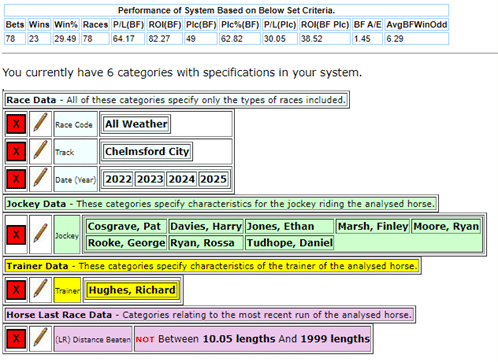Click jockey Jones, Ethan
This screenshot has height=362, width=498.
click(289, 226)
